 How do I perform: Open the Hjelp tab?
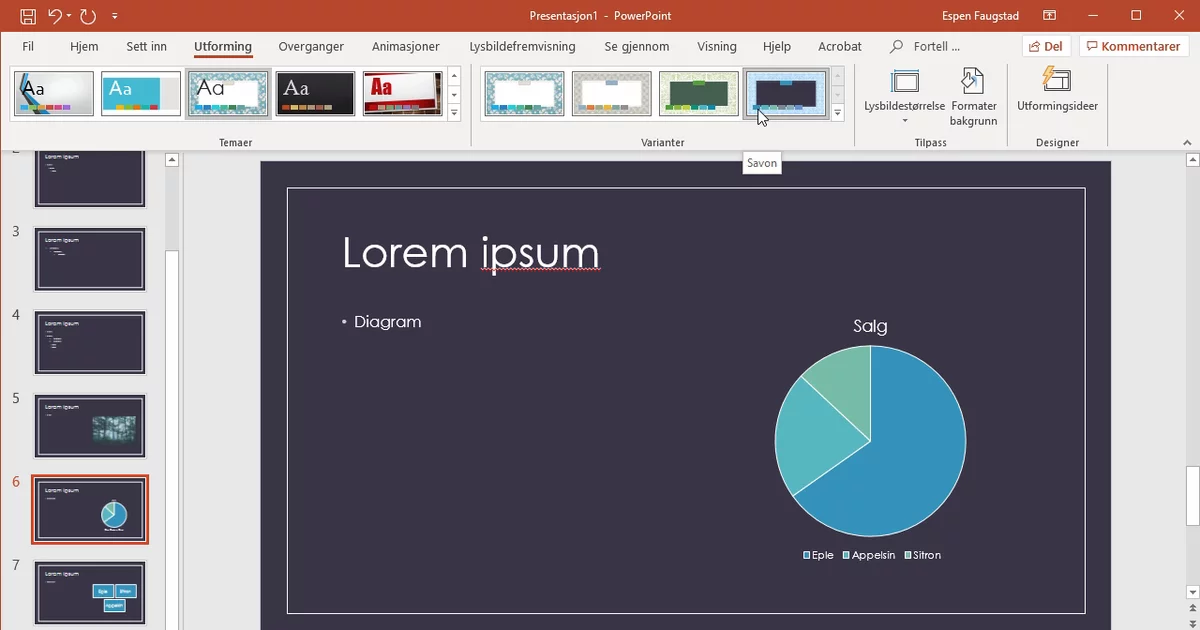click(777, 46)
